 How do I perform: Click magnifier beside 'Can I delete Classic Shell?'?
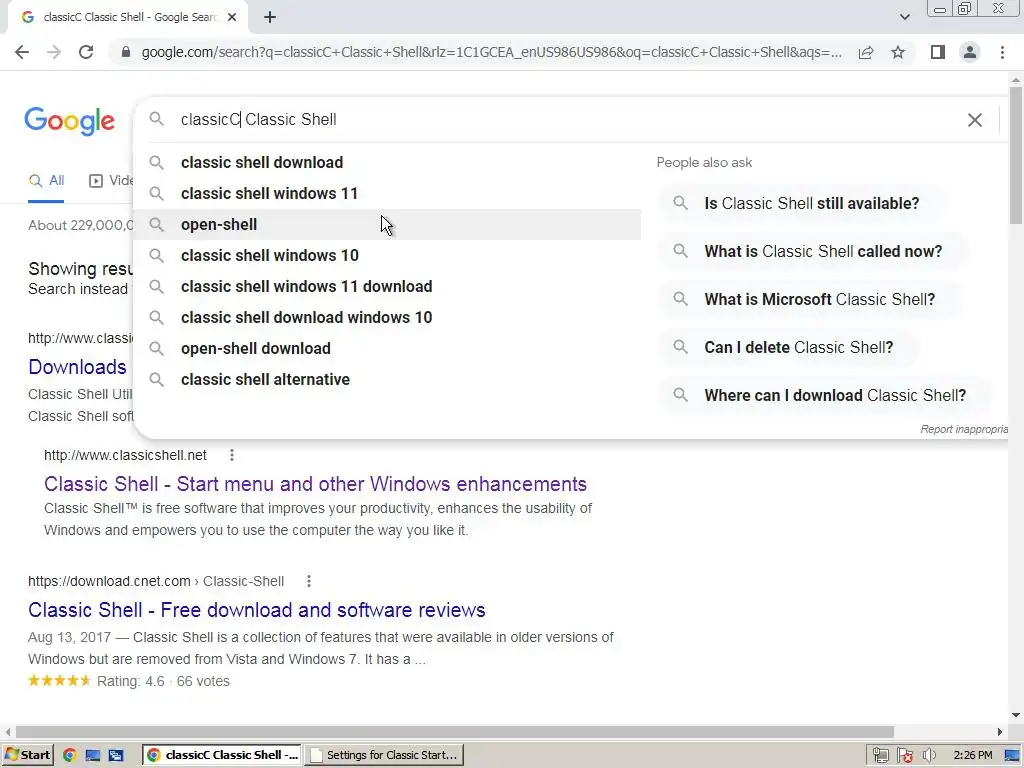pos(680,347)
